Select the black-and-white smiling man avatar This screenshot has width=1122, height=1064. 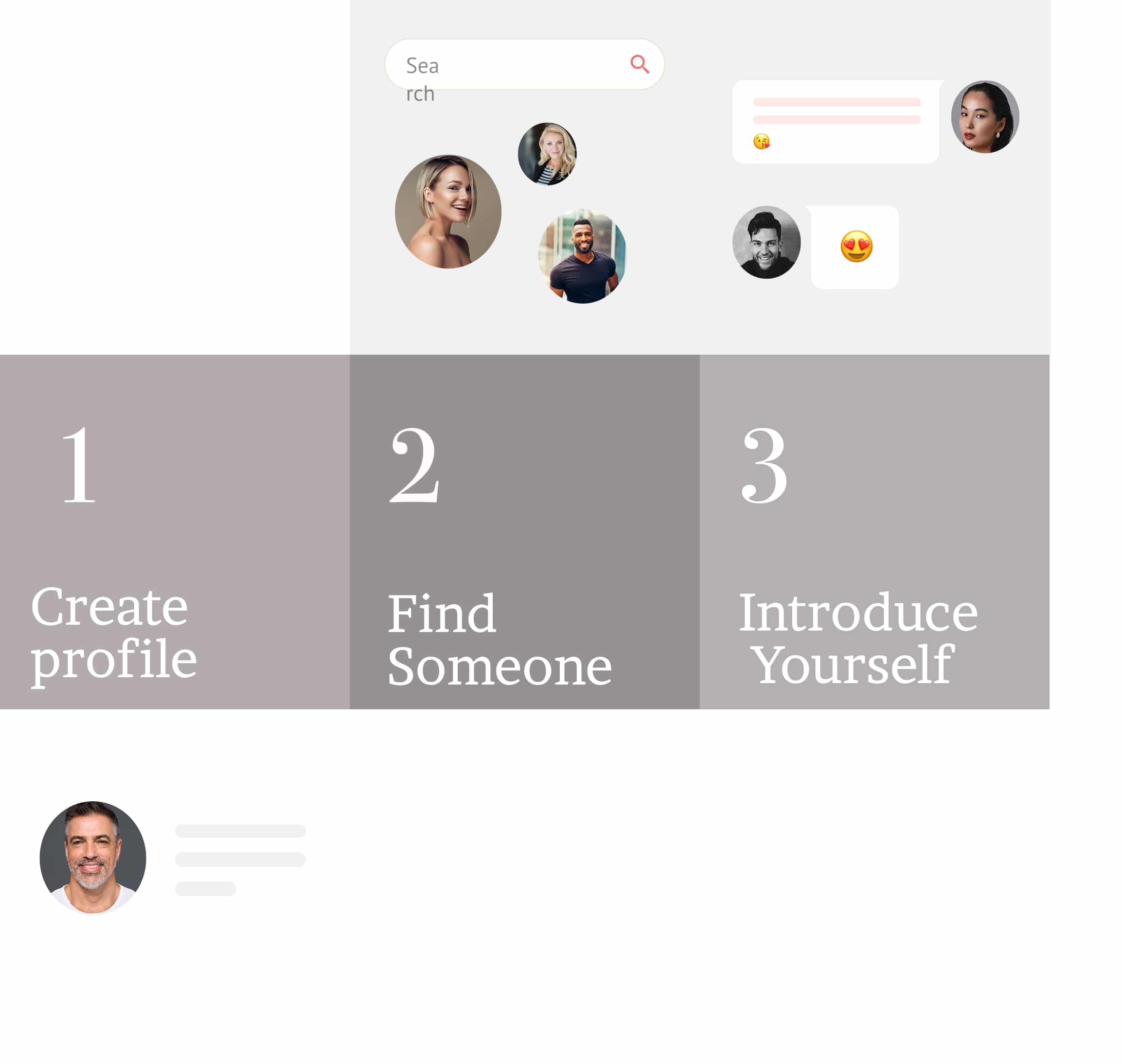tap(766, 242)
